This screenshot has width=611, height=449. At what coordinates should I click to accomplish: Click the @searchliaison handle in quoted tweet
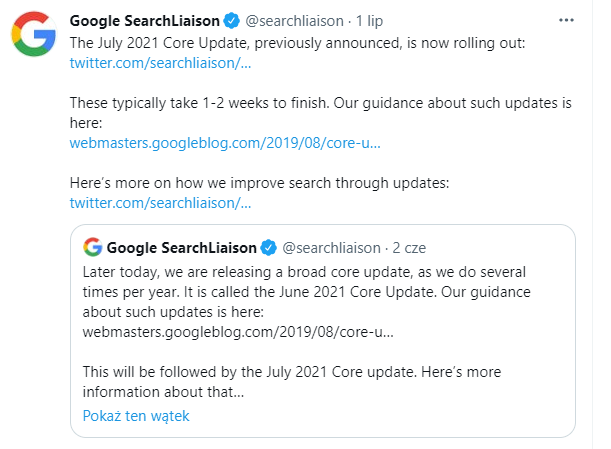click(331, 248)
